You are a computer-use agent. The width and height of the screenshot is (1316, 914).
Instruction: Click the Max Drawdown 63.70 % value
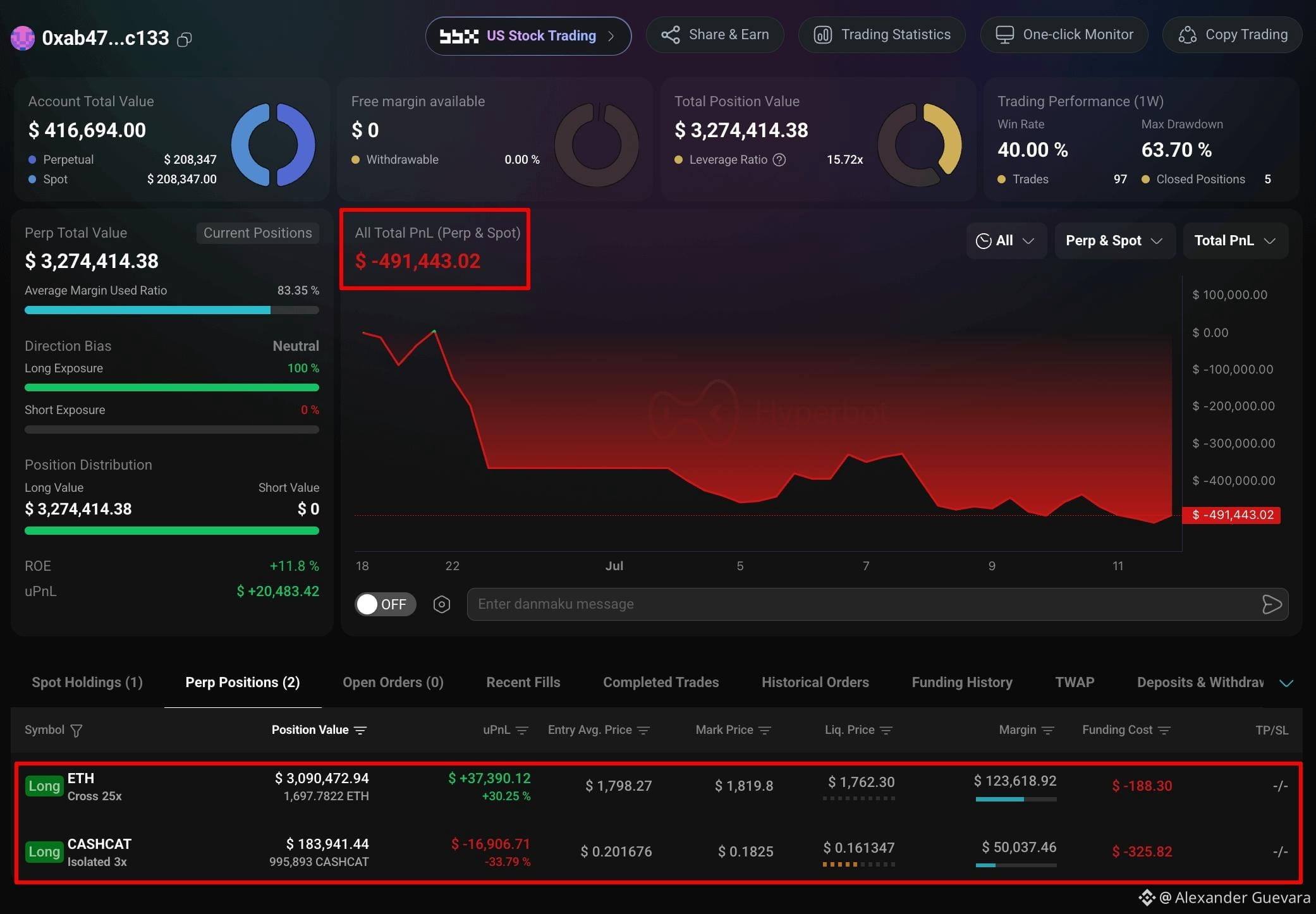(x=1176, y=150)
